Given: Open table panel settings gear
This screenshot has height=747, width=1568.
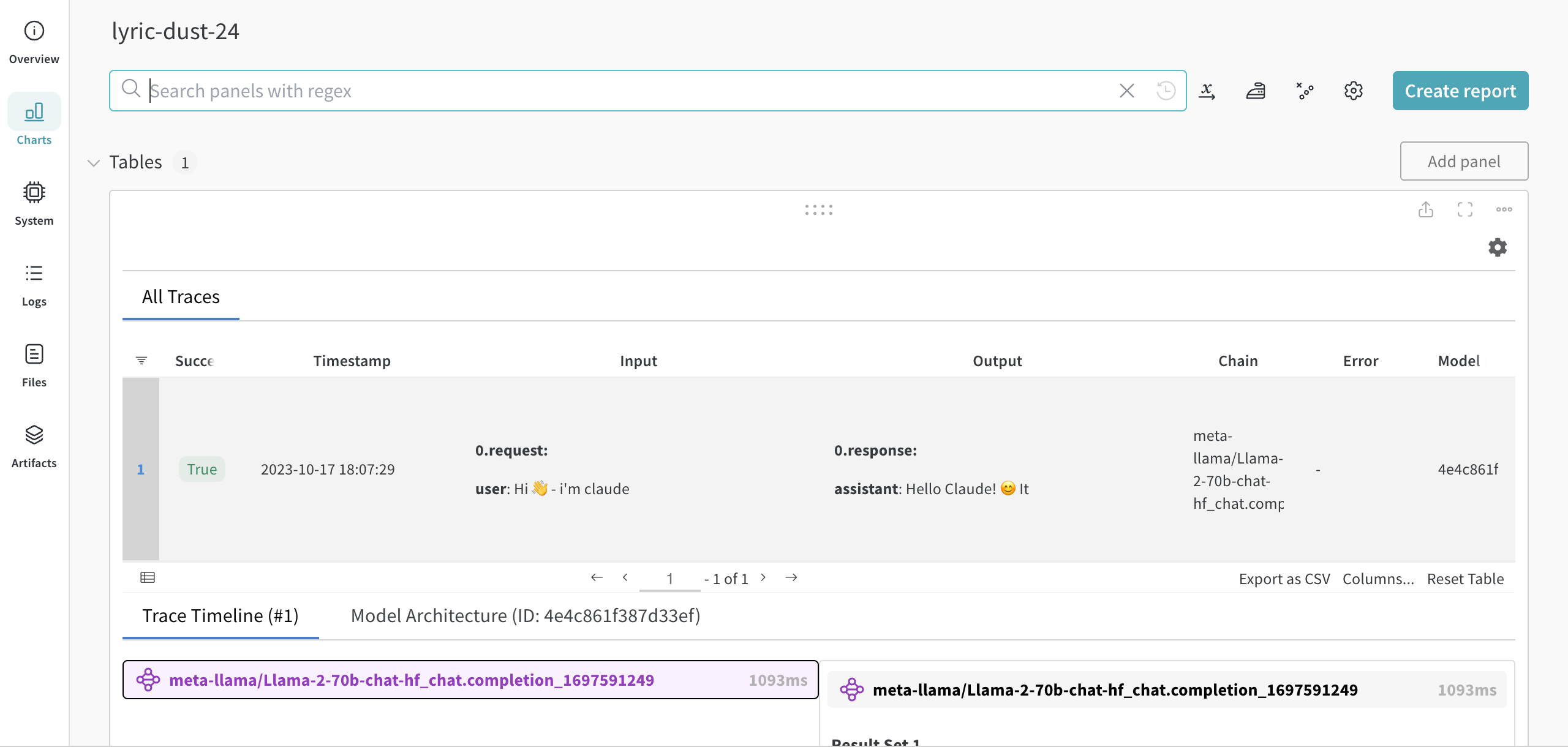Looking at the screenshot, I should point(1497,247).
